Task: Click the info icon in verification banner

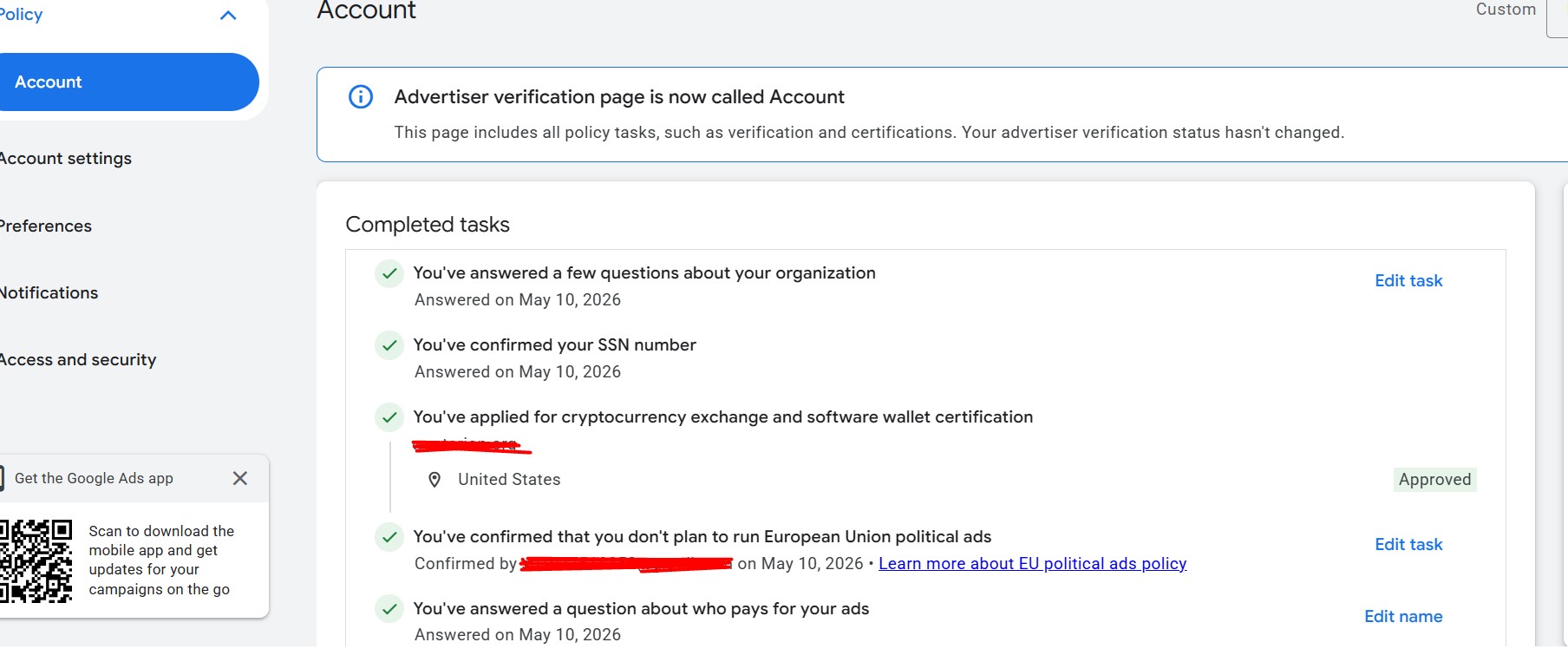Action: [361, 96]
